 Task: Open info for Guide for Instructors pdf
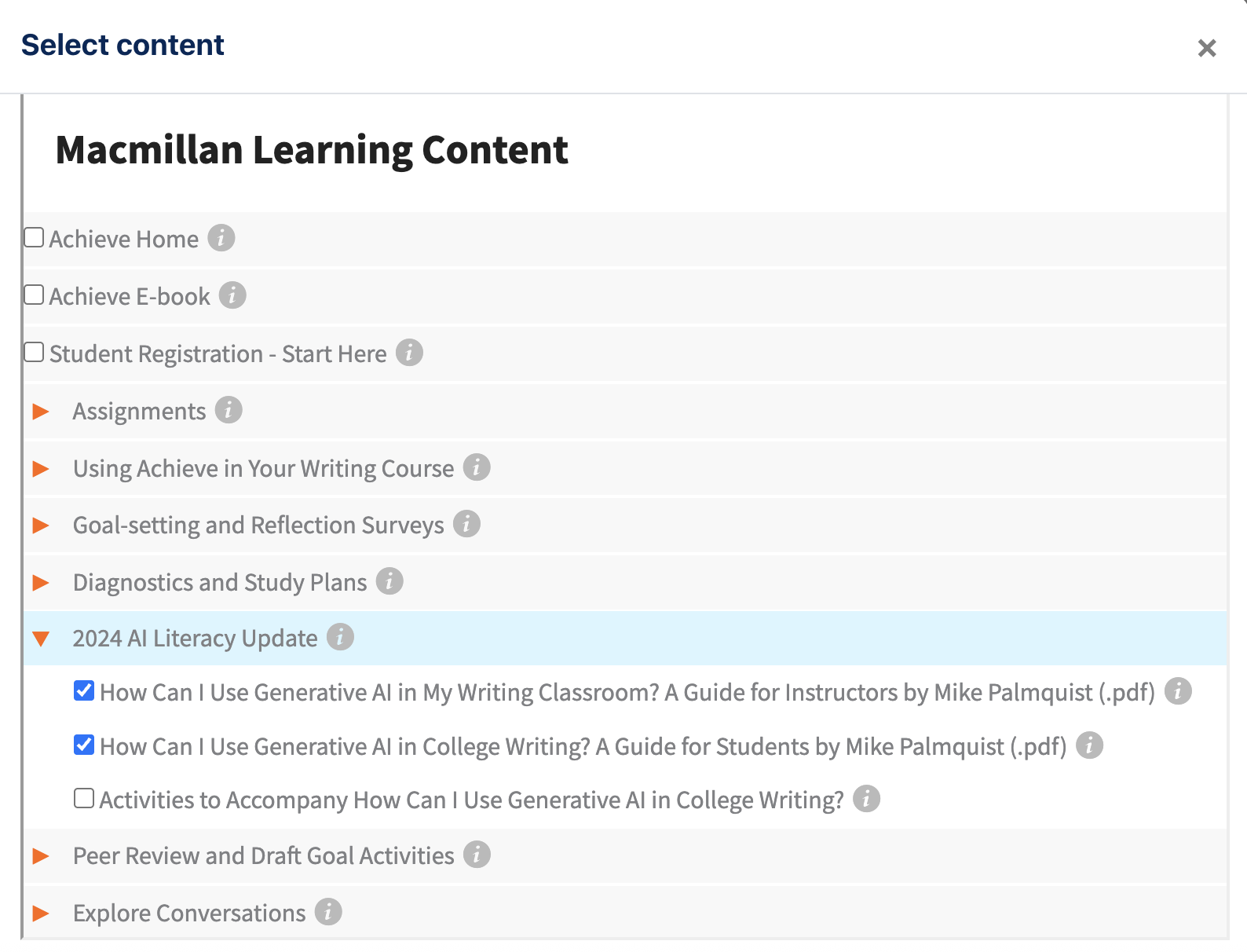[x=1178, y=691]
